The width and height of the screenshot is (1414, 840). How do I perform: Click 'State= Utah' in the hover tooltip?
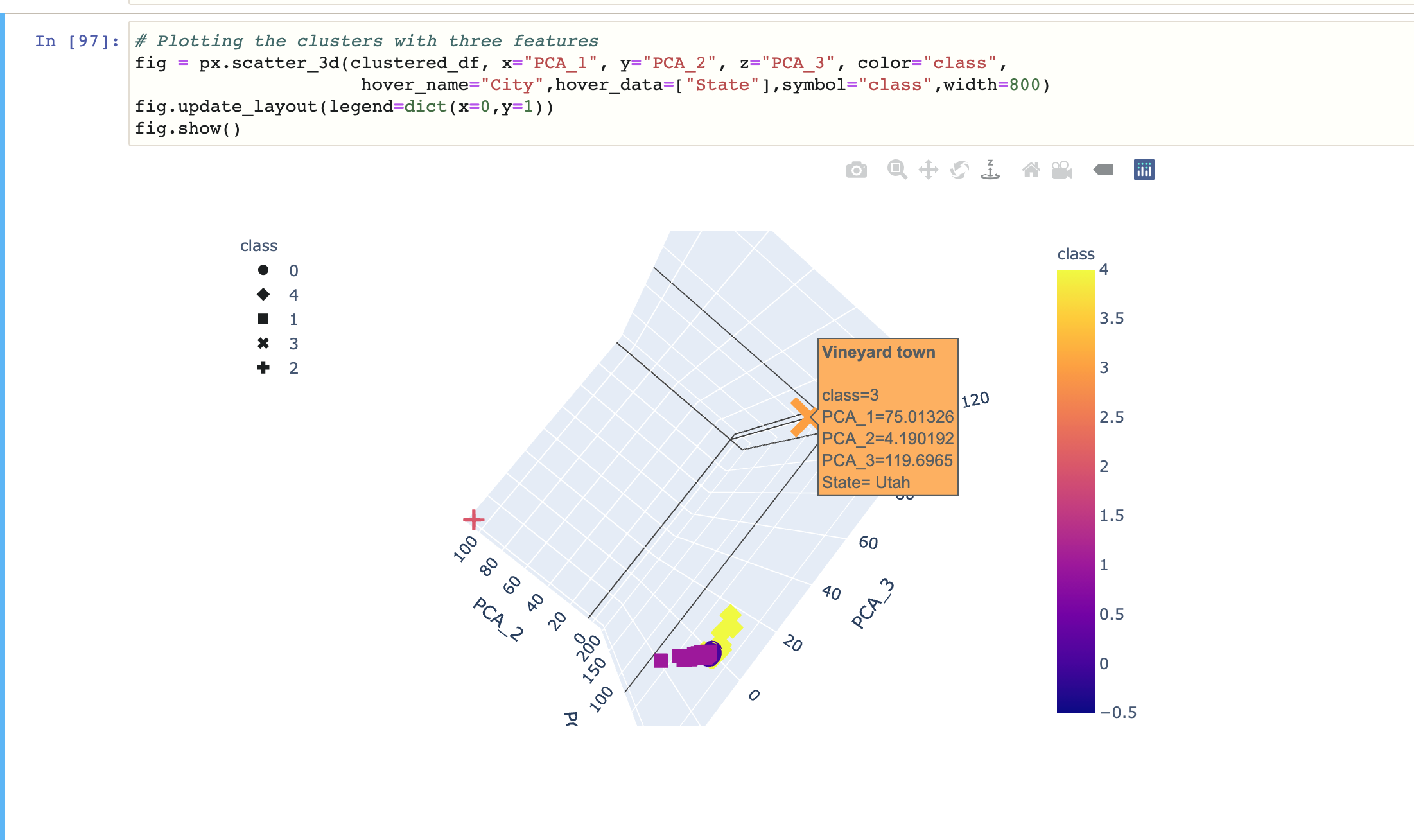tap(866, 482)
